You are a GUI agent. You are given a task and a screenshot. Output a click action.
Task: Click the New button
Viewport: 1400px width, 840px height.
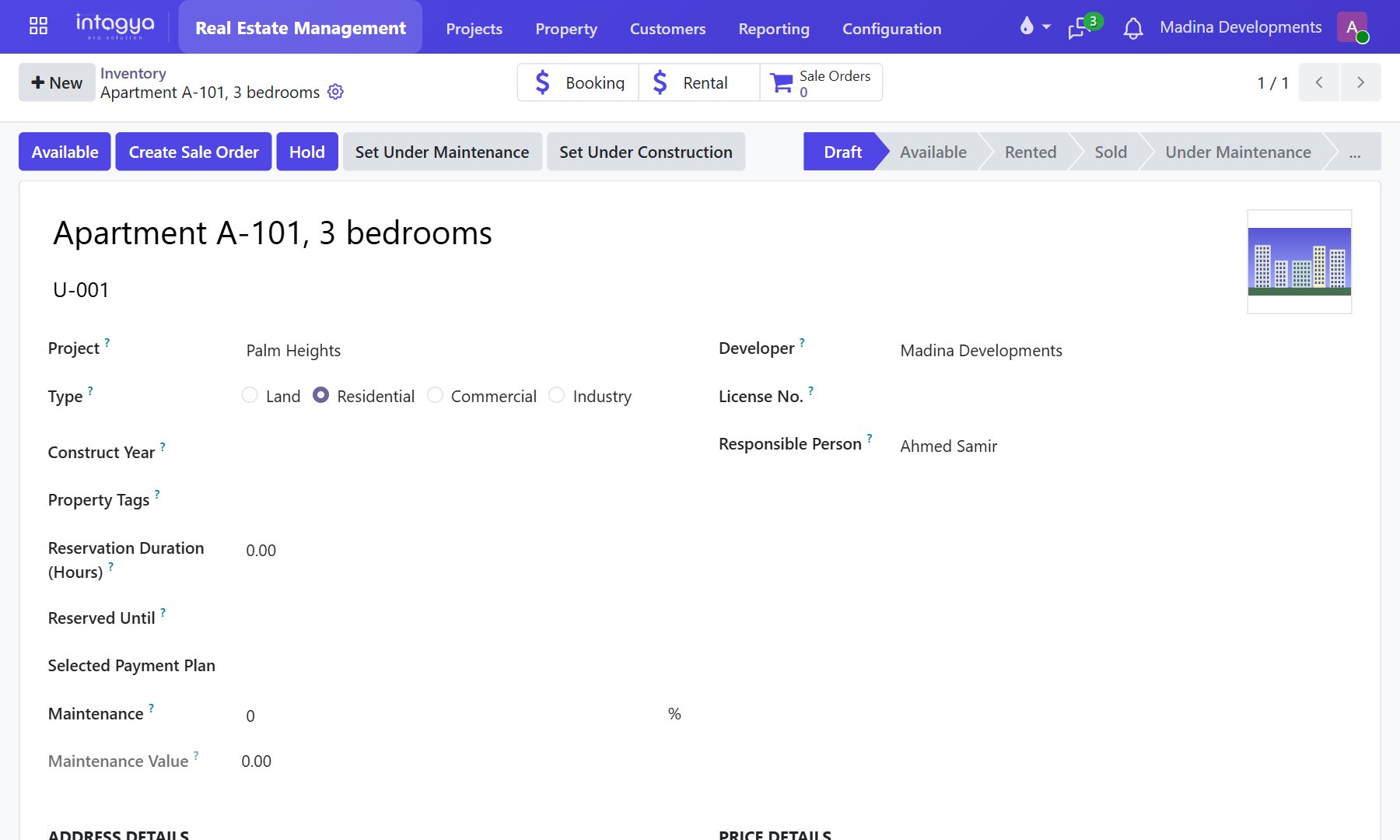click(57, 82)
